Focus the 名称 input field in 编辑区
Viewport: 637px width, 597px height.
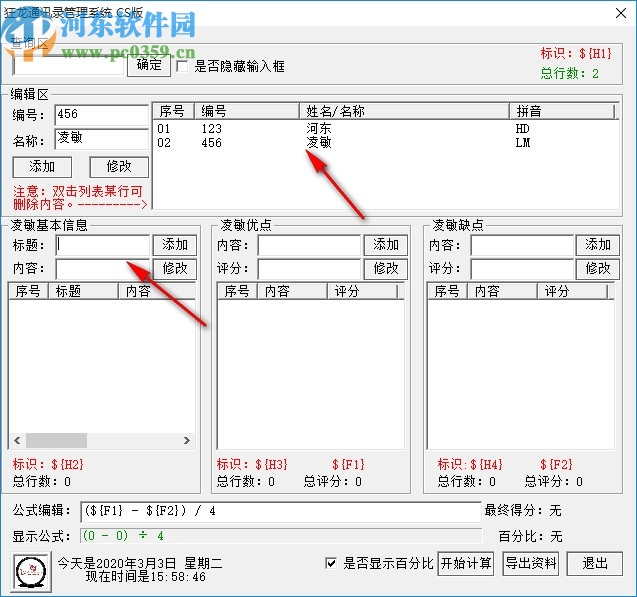pos(102,139)
